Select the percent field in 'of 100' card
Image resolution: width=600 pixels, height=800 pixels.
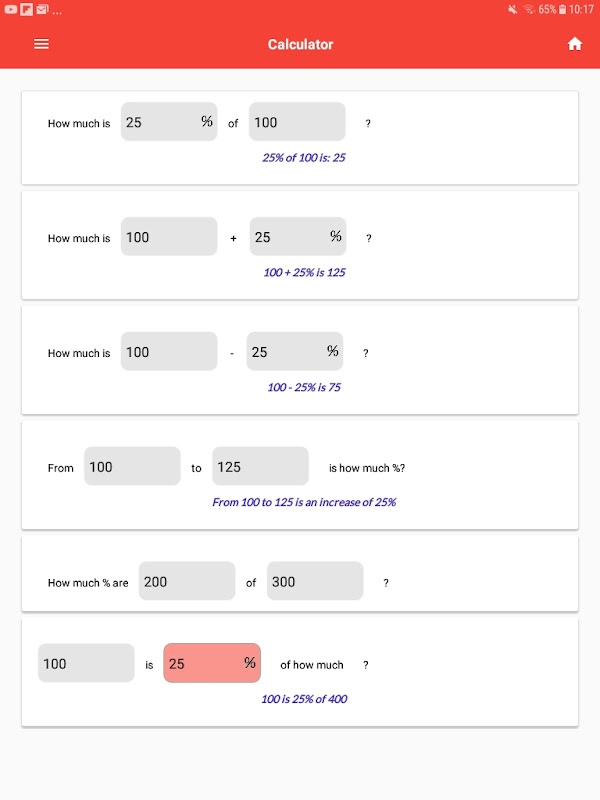168,122
